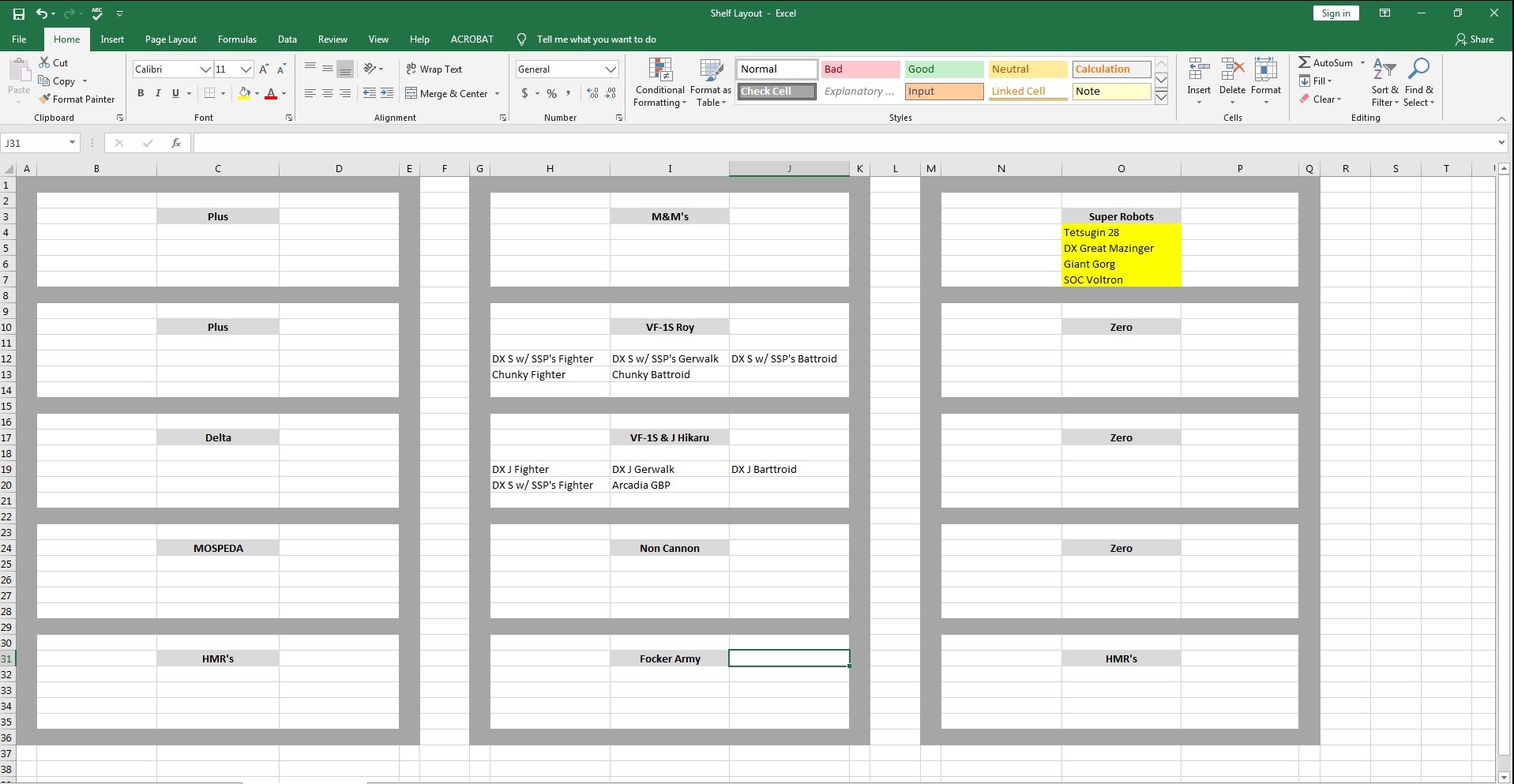Click the Sign in button

click(1336, 13)
